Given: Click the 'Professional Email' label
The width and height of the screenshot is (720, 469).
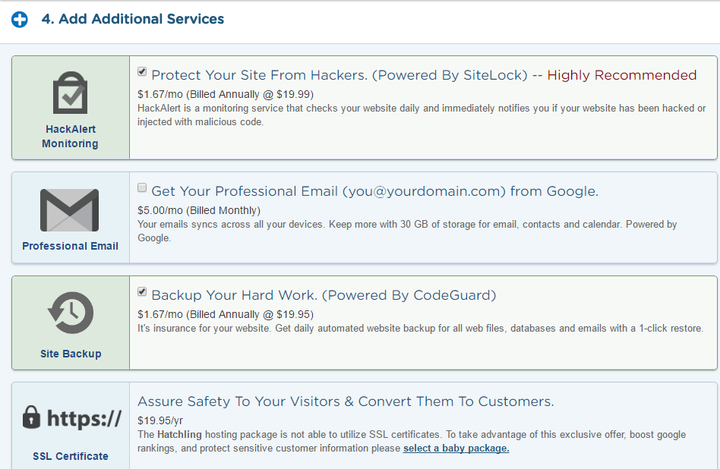Looking at the screenshot, I should (70, 246).
